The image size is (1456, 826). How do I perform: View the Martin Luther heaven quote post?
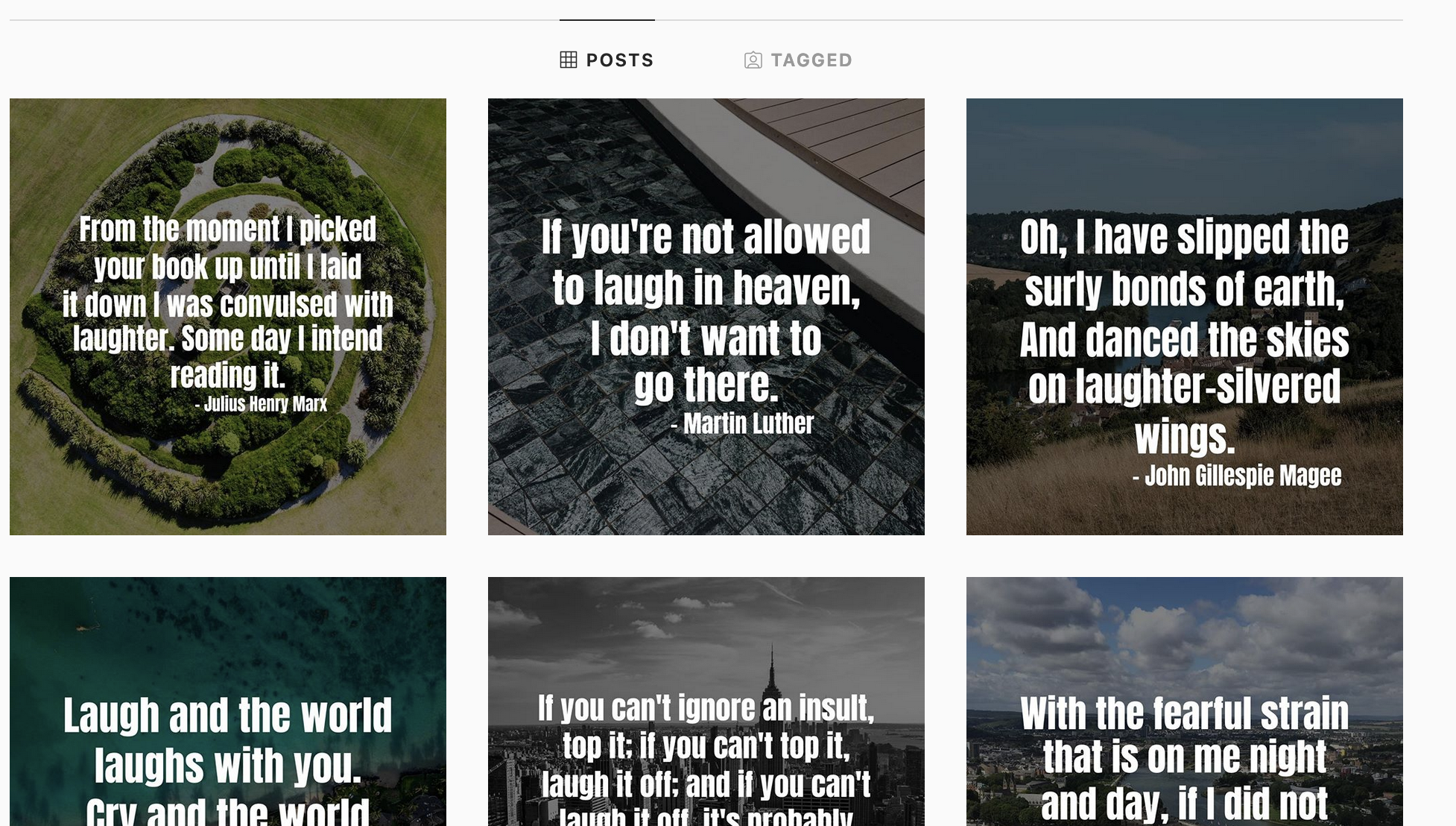click(706, 316)
